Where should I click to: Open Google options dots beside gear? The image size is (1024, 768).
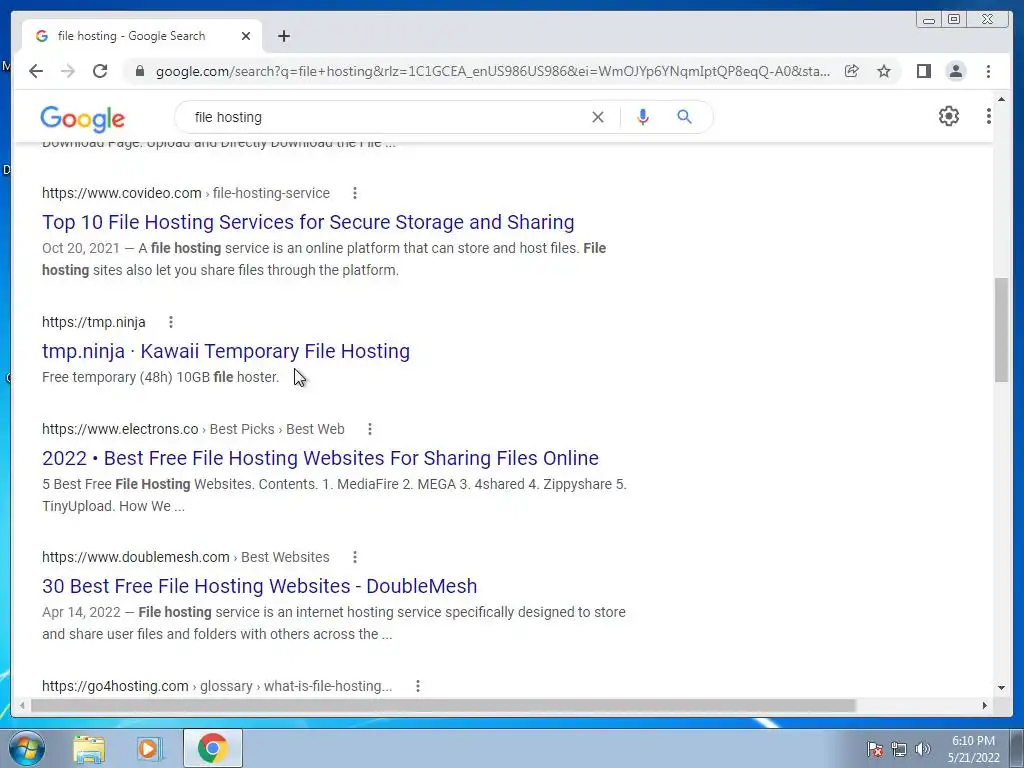tap(989, 116)
